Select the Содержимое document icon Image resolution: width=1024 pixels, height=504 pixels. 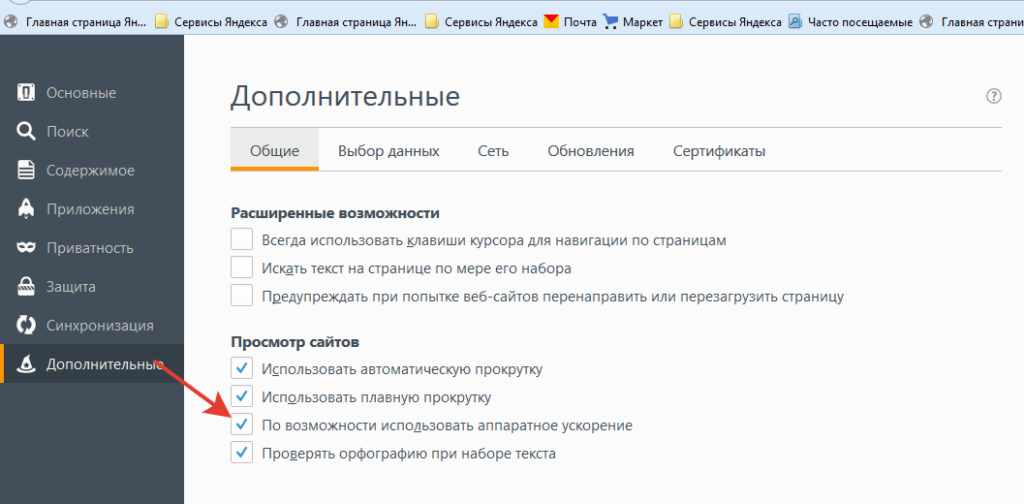click(27, 171)
